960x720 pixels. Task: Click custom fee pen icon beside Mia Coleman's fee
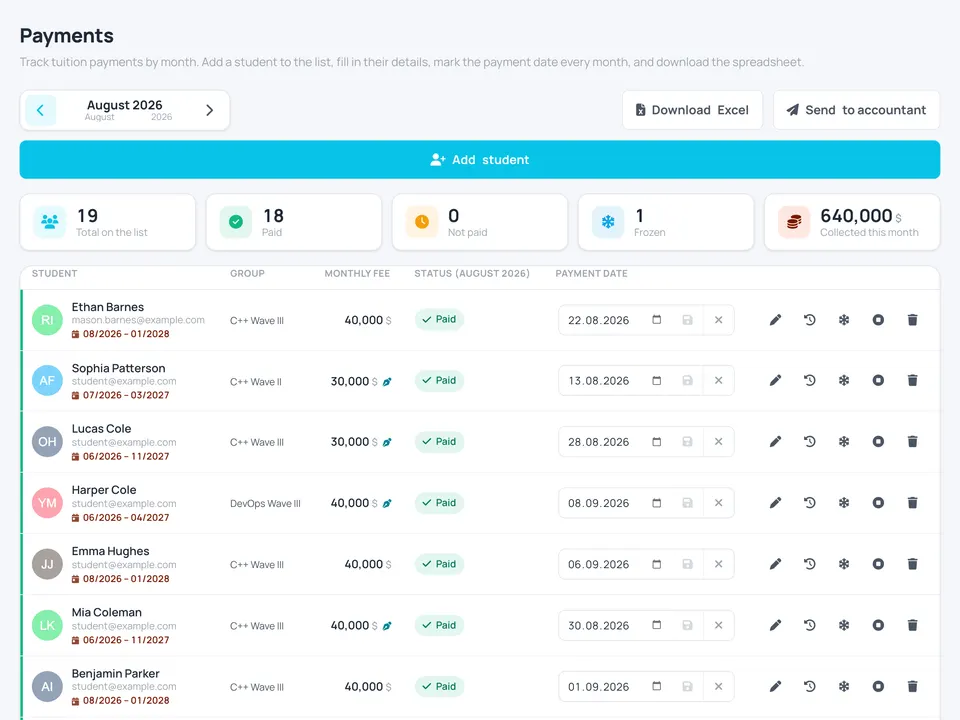click(387, 626)
